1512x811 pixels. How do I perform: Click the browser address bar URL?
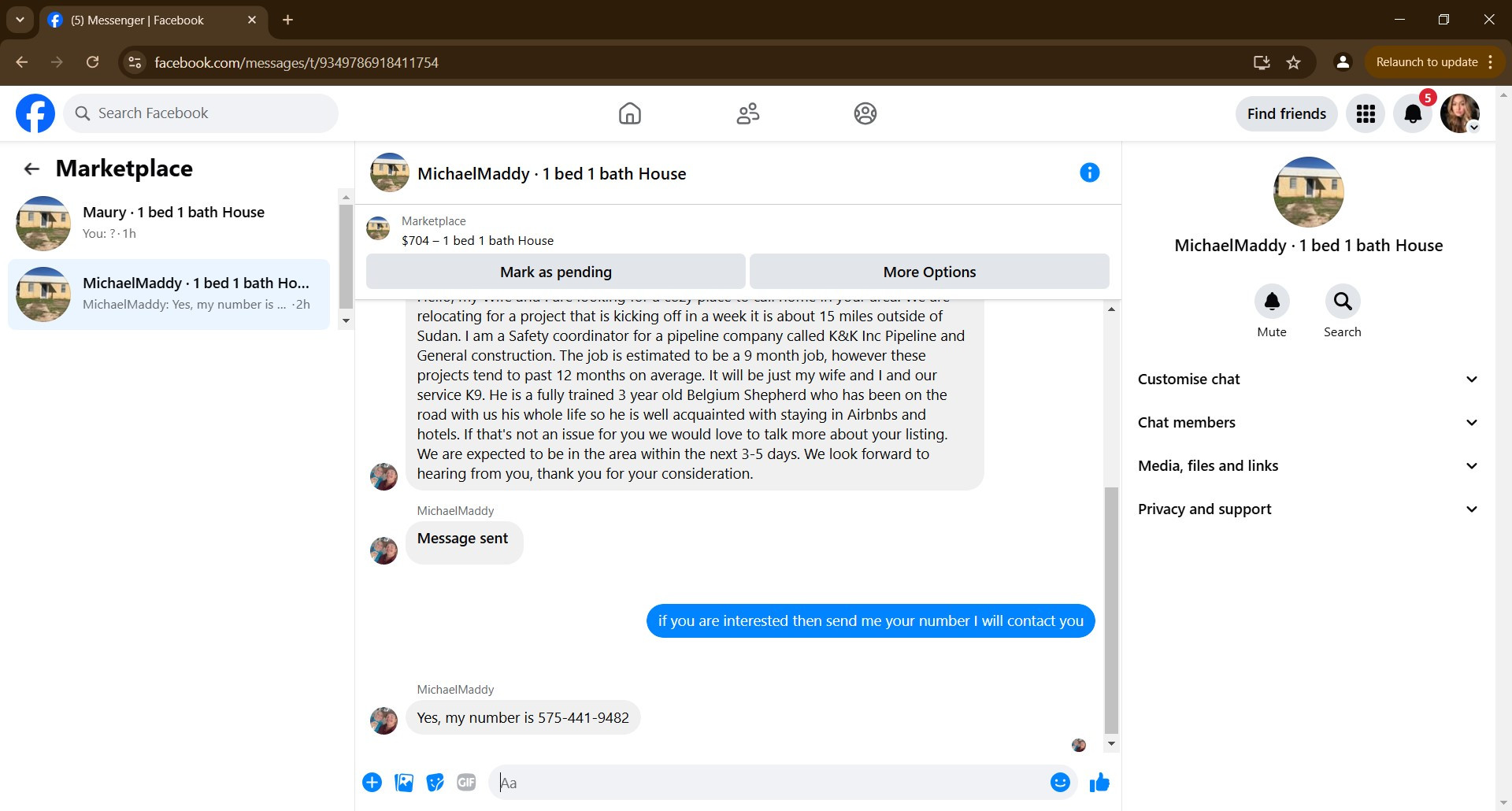point(296,62)
